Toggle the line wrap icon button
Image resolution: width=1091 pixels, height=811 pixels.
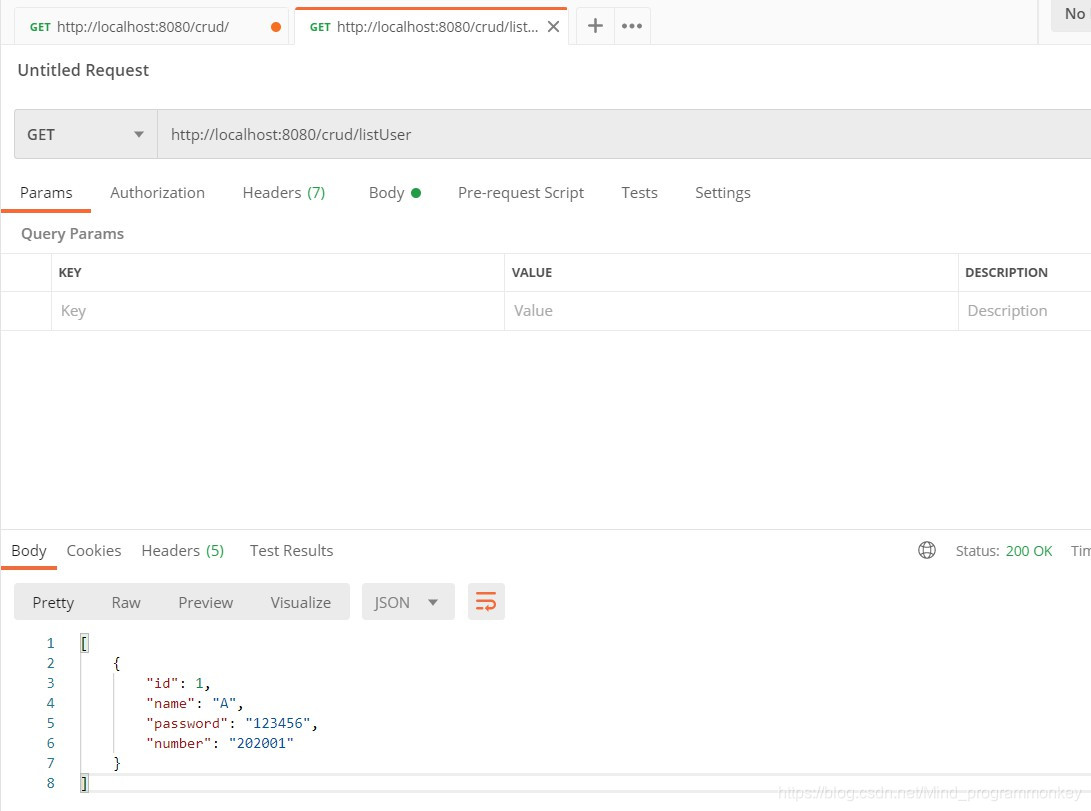(486, 602)
